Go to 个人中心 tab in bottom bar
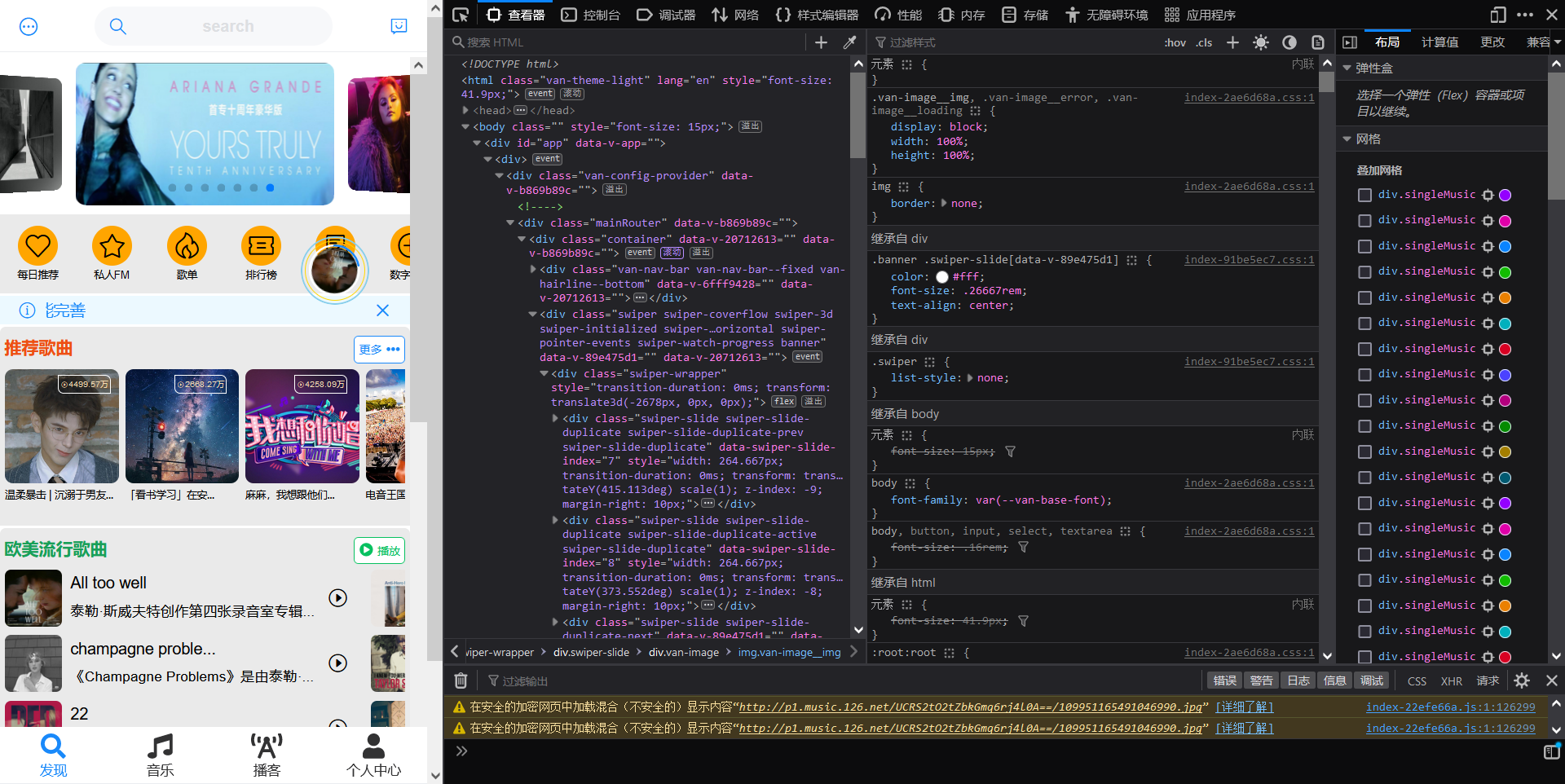The height and width of the screenshot is (784, 1565). (x=373, y=755)
